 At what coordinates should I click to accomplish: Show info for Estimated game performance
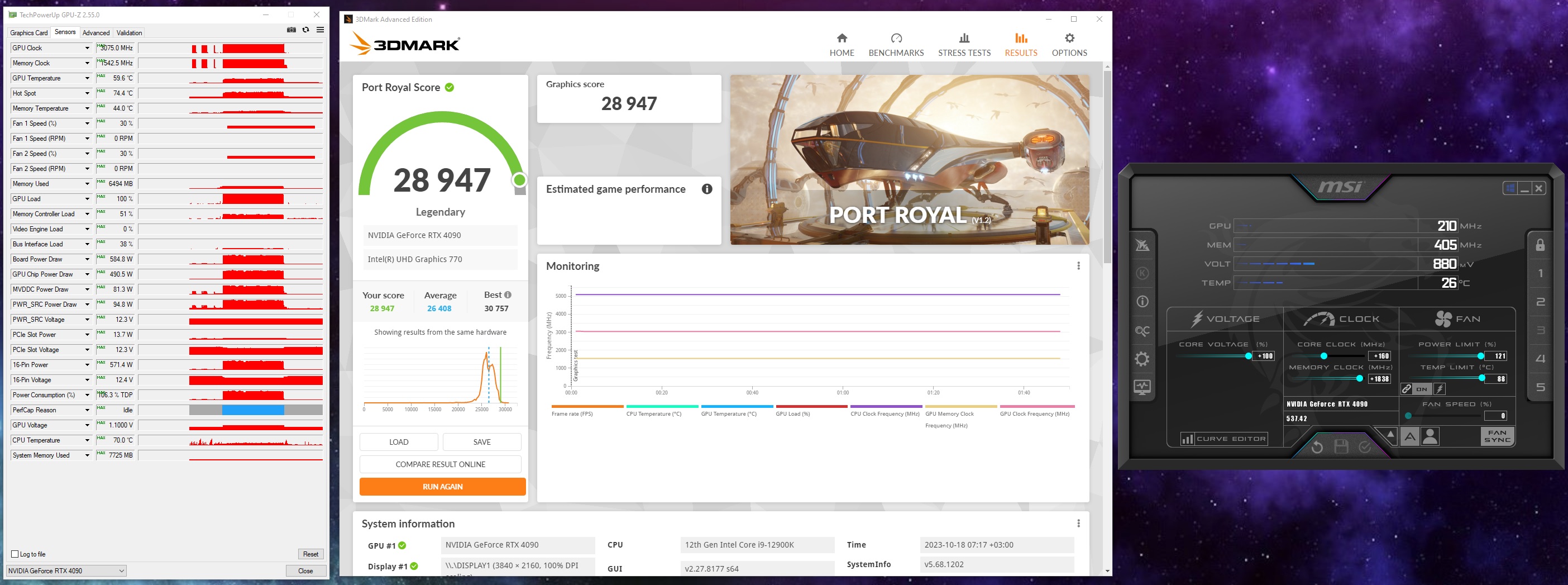[x=707, y=189]
